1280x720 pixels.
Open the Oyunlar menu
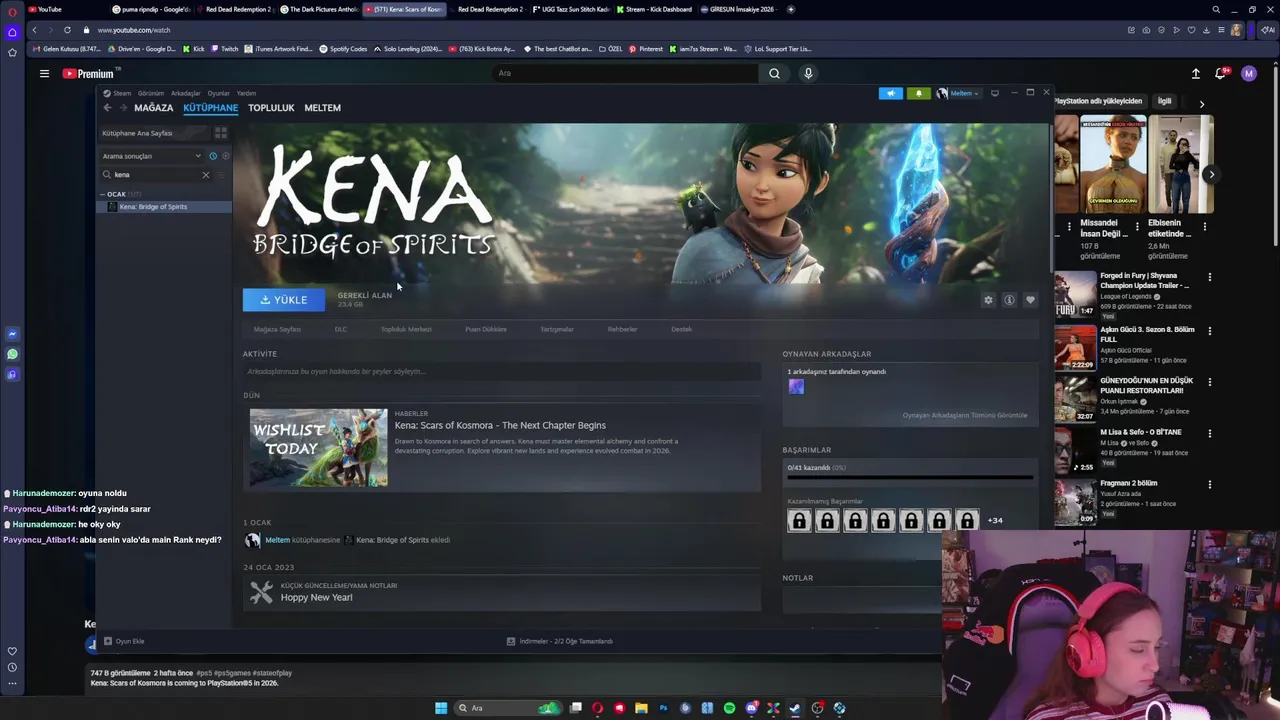tap(218, 93)
